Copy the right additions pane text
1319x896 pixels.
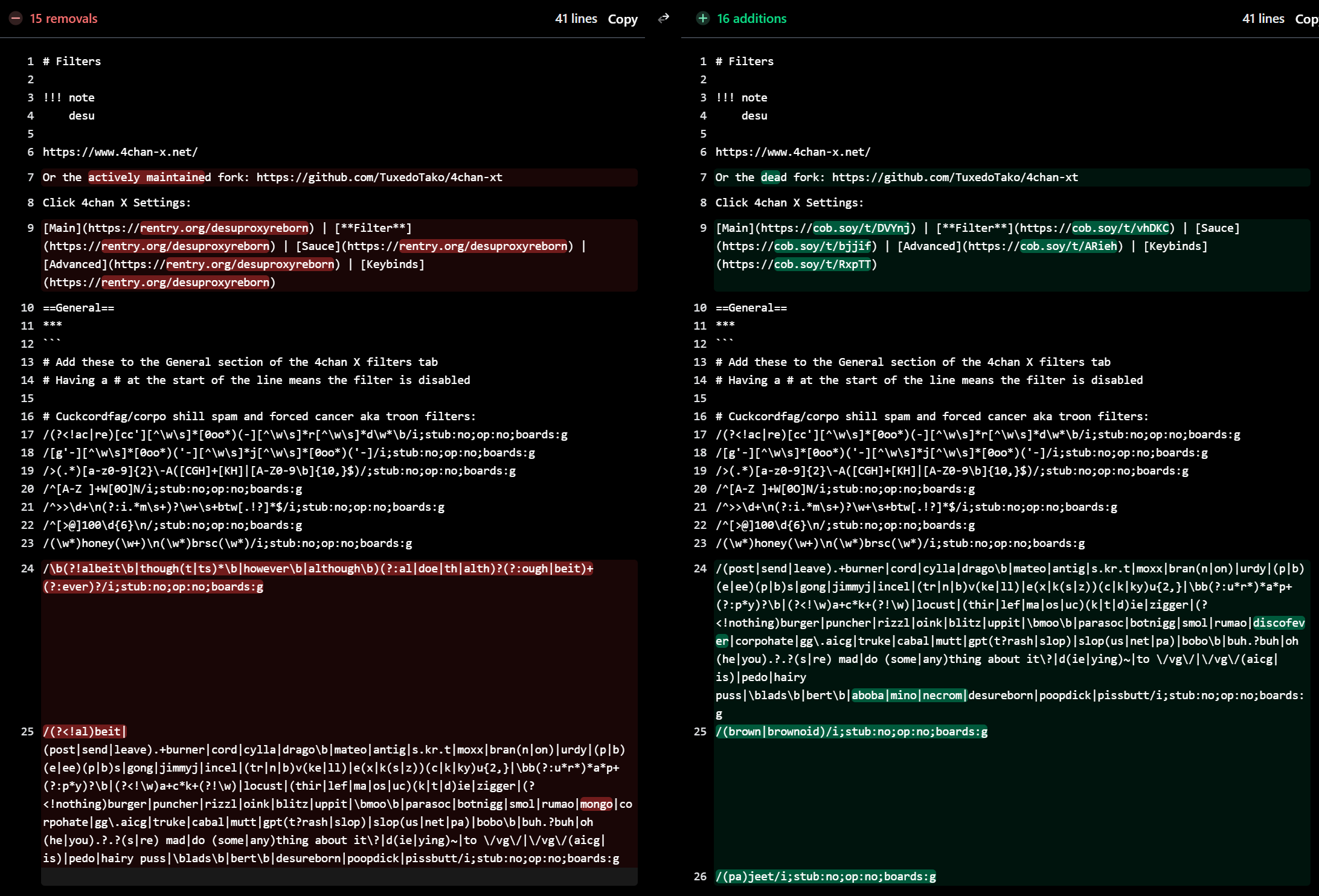pos(1306,19)
